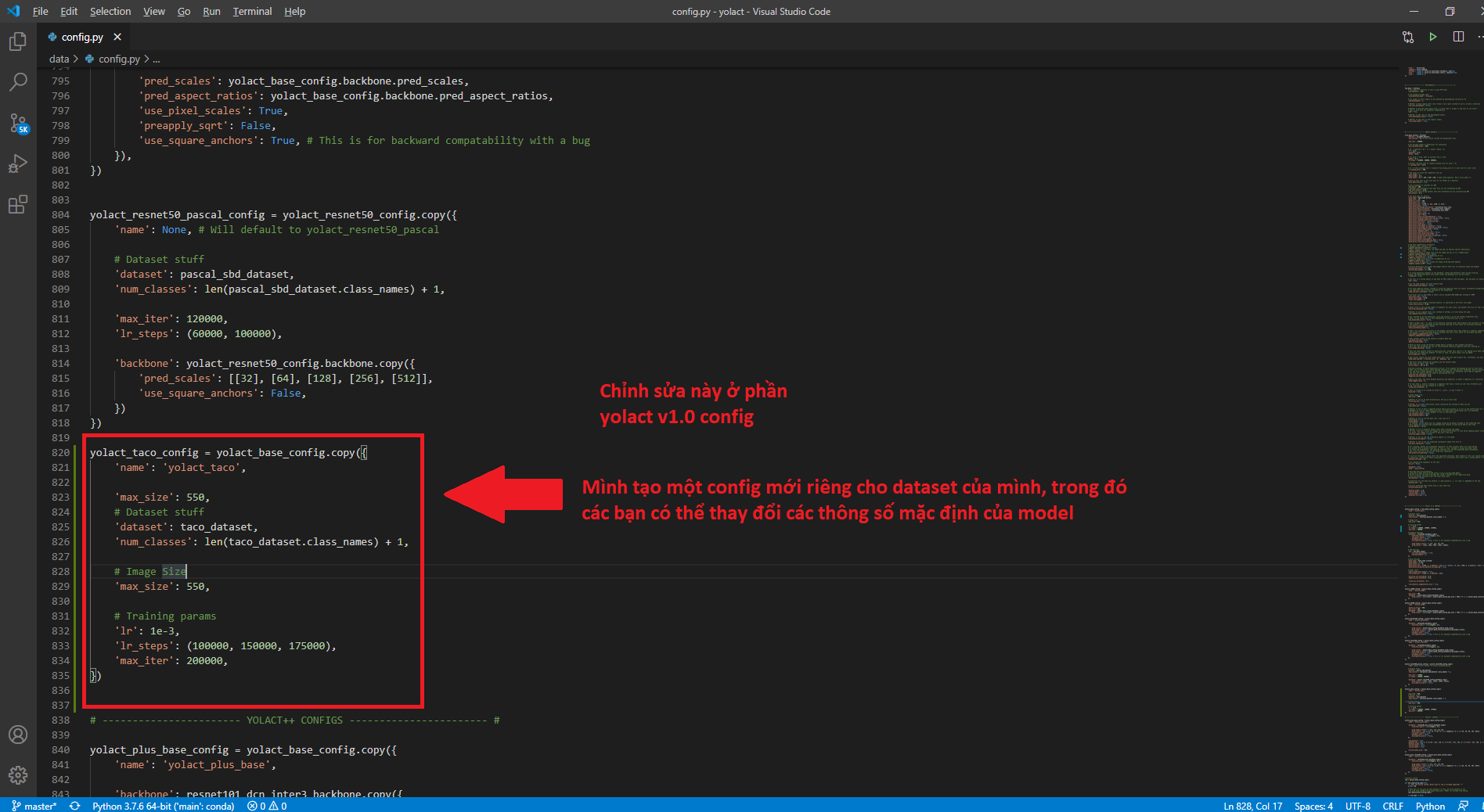
Task: Click 'preapply_sqrt': False line
Action: click(207, 125)
